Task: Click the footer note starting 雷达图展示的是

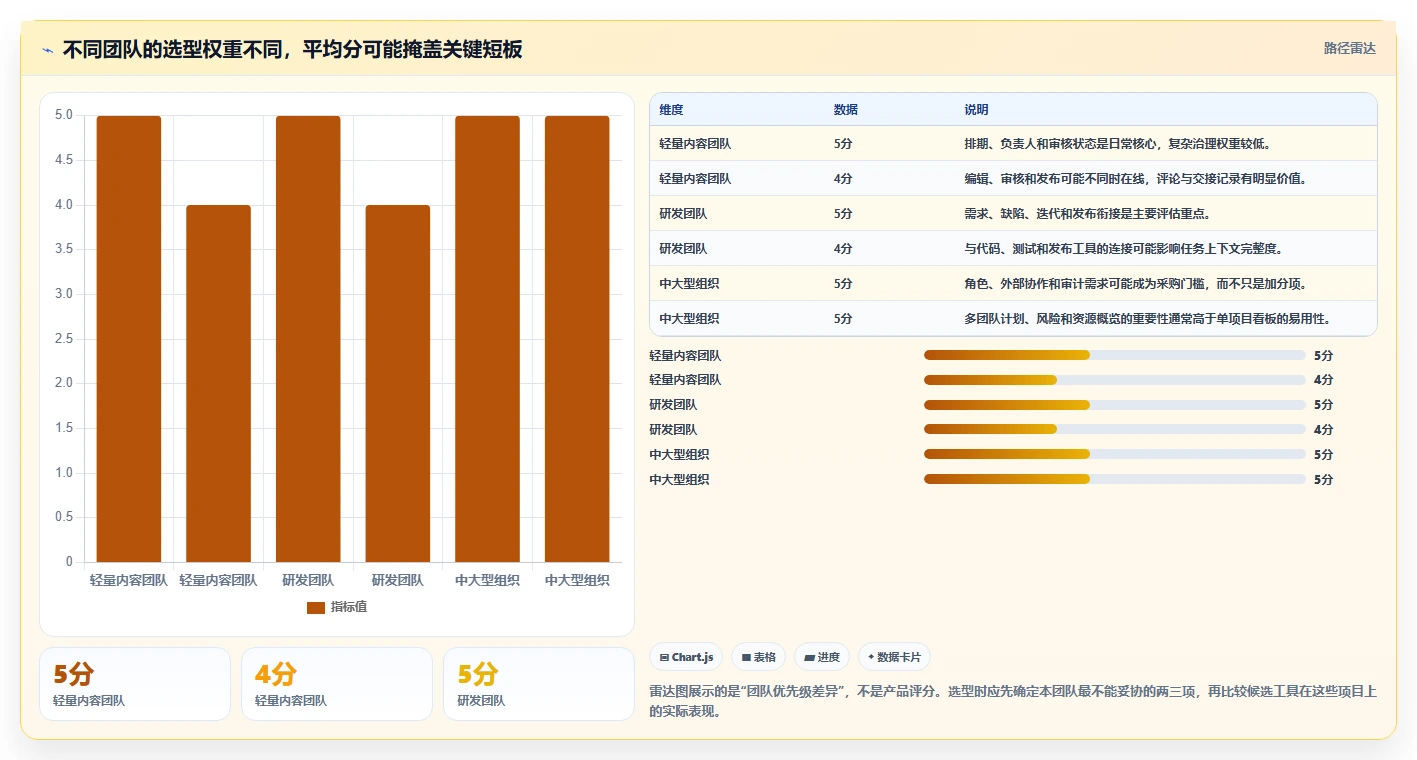Action: click(x=1013, y=702)
